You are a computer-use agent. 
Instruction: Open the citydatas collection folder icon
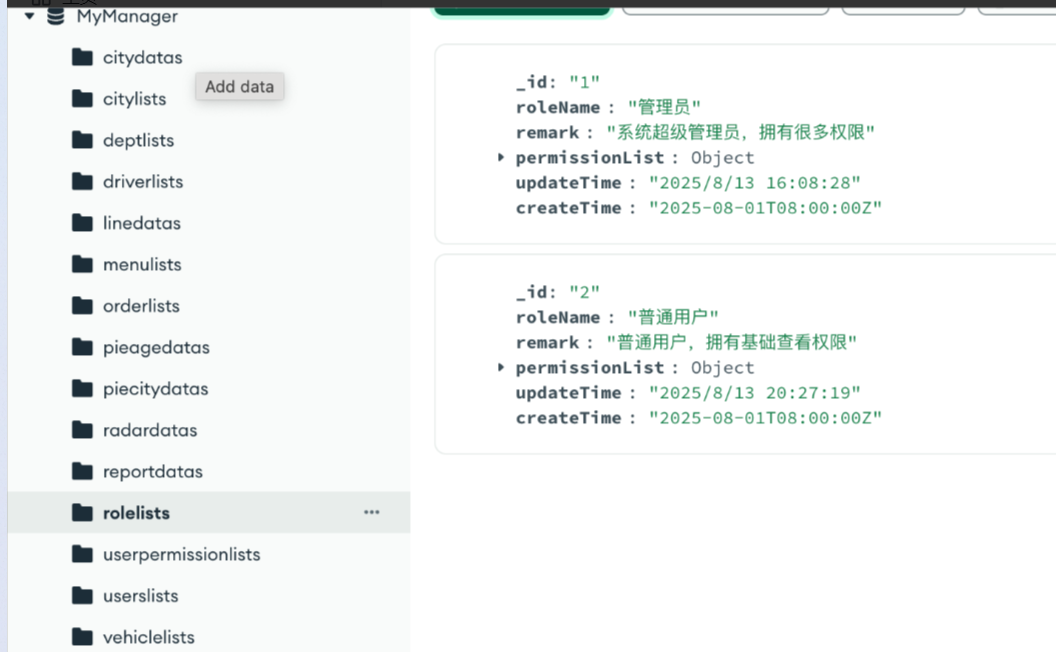click(x=82, y=57)
